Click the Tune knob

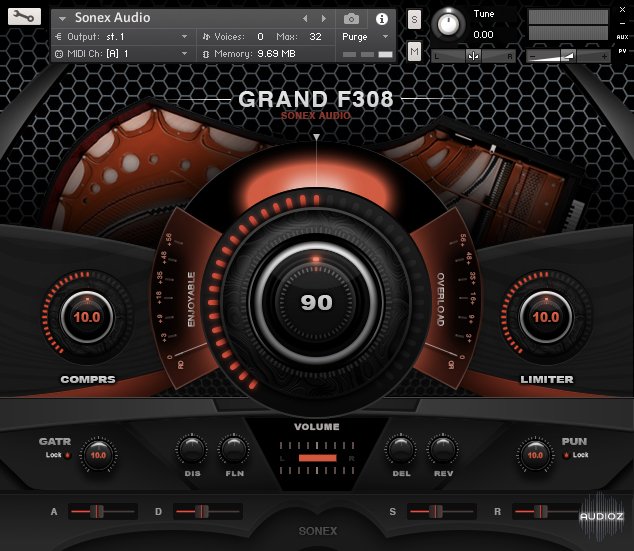pyautogui.click(x=448, y=23)
